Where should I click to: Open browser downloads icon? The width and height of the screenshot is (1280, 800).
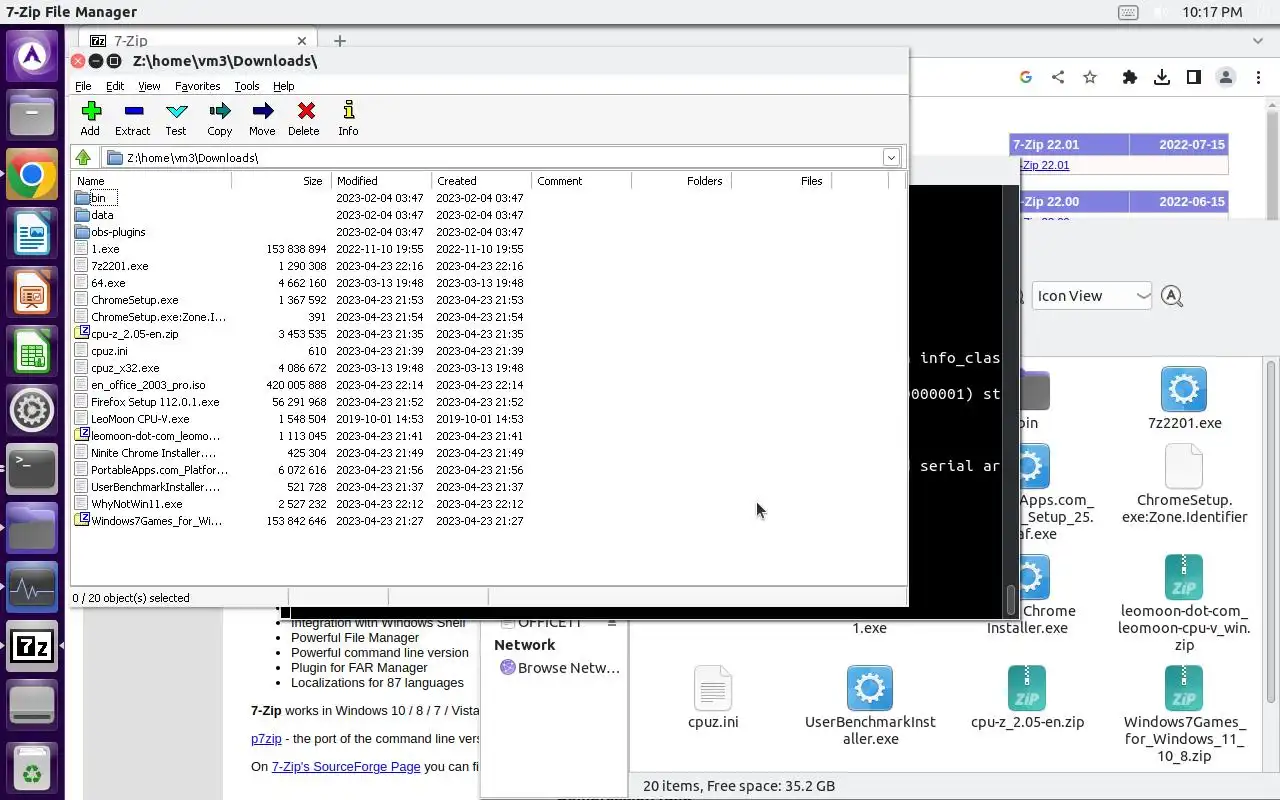pyautogui.click(x=1162, y=77)
